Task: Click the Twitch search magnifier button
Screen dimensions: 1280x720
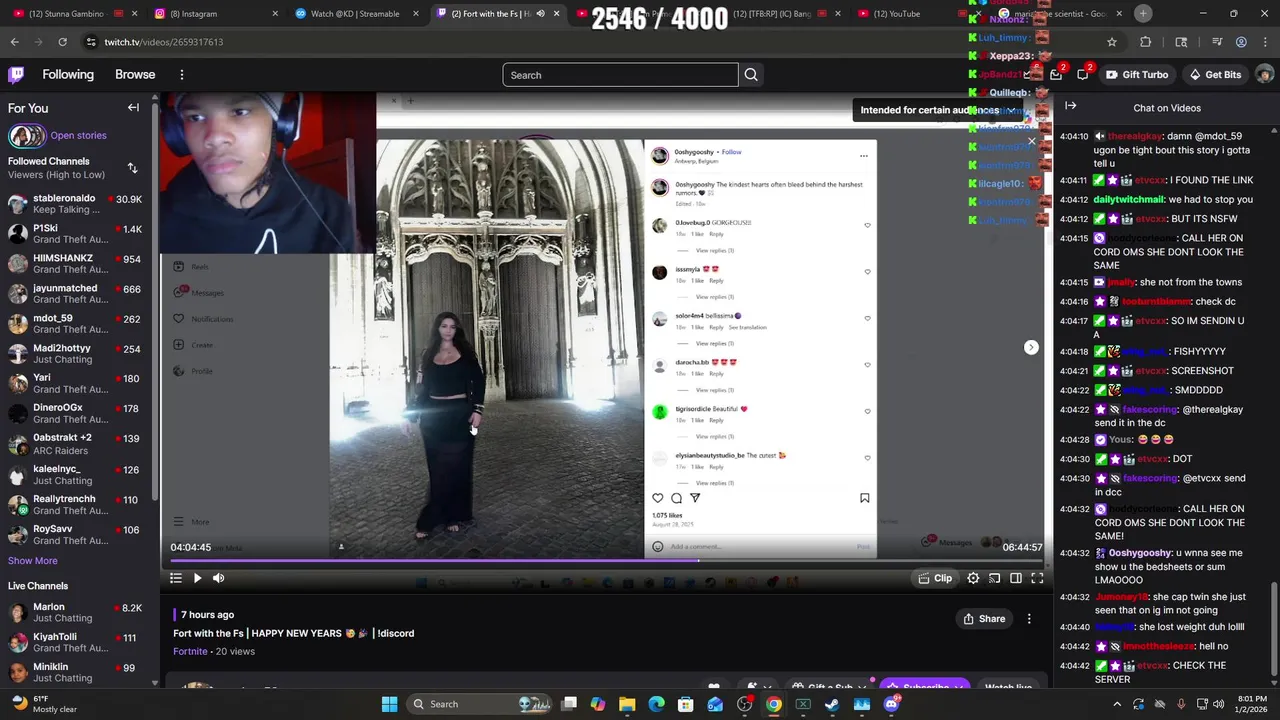Action: click(751, 75)
